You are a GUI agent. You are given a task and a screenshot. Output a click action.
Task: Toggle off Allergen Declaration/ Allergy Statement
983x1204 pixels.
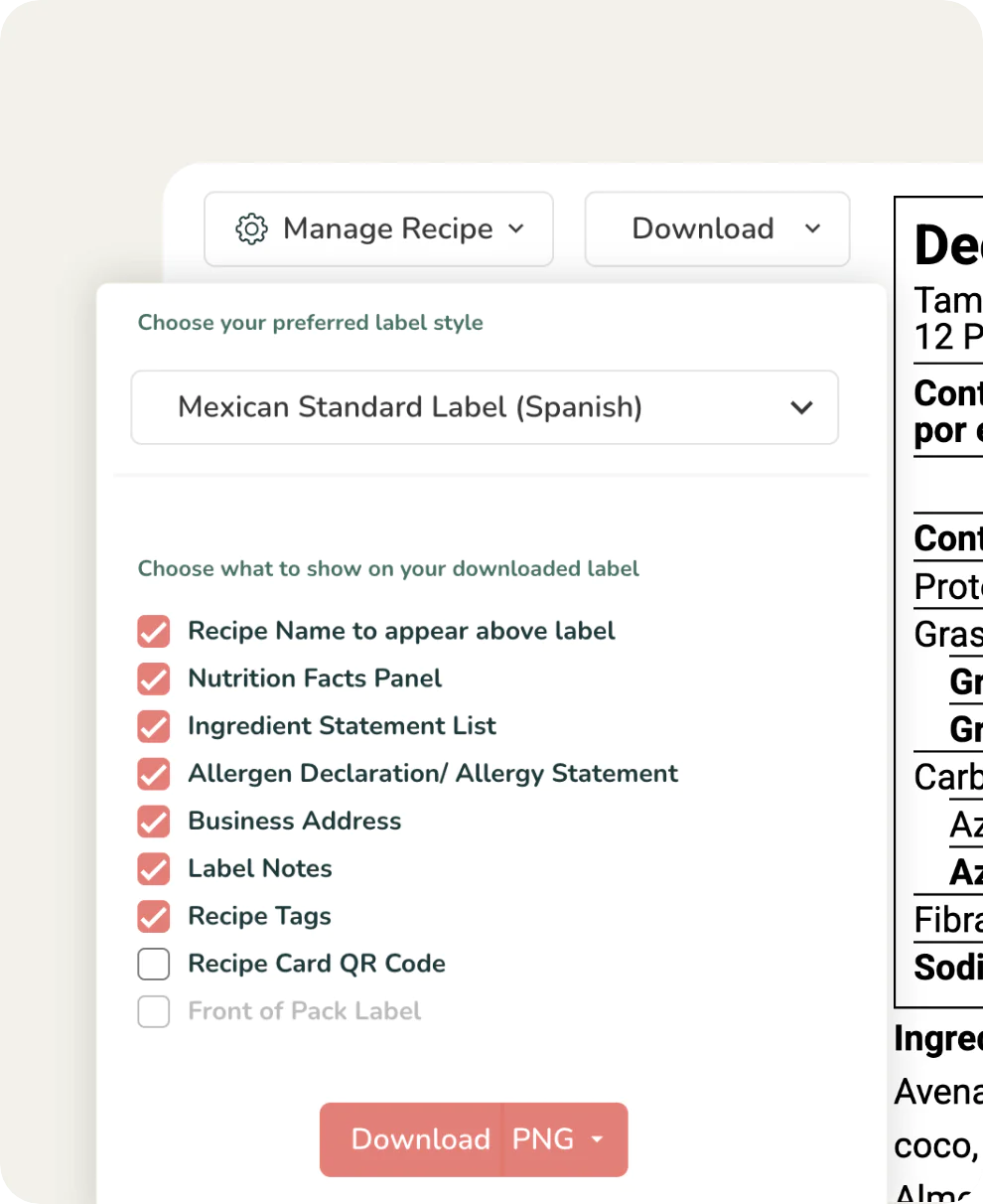click(153, 774)
